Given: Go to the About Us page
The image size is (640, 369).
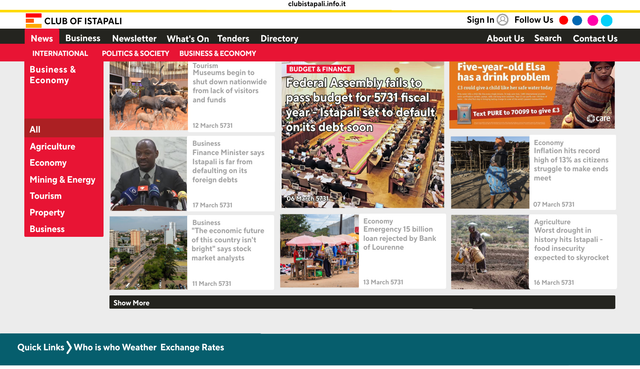Looking at the screenshot, I should [x=505, y=38].
